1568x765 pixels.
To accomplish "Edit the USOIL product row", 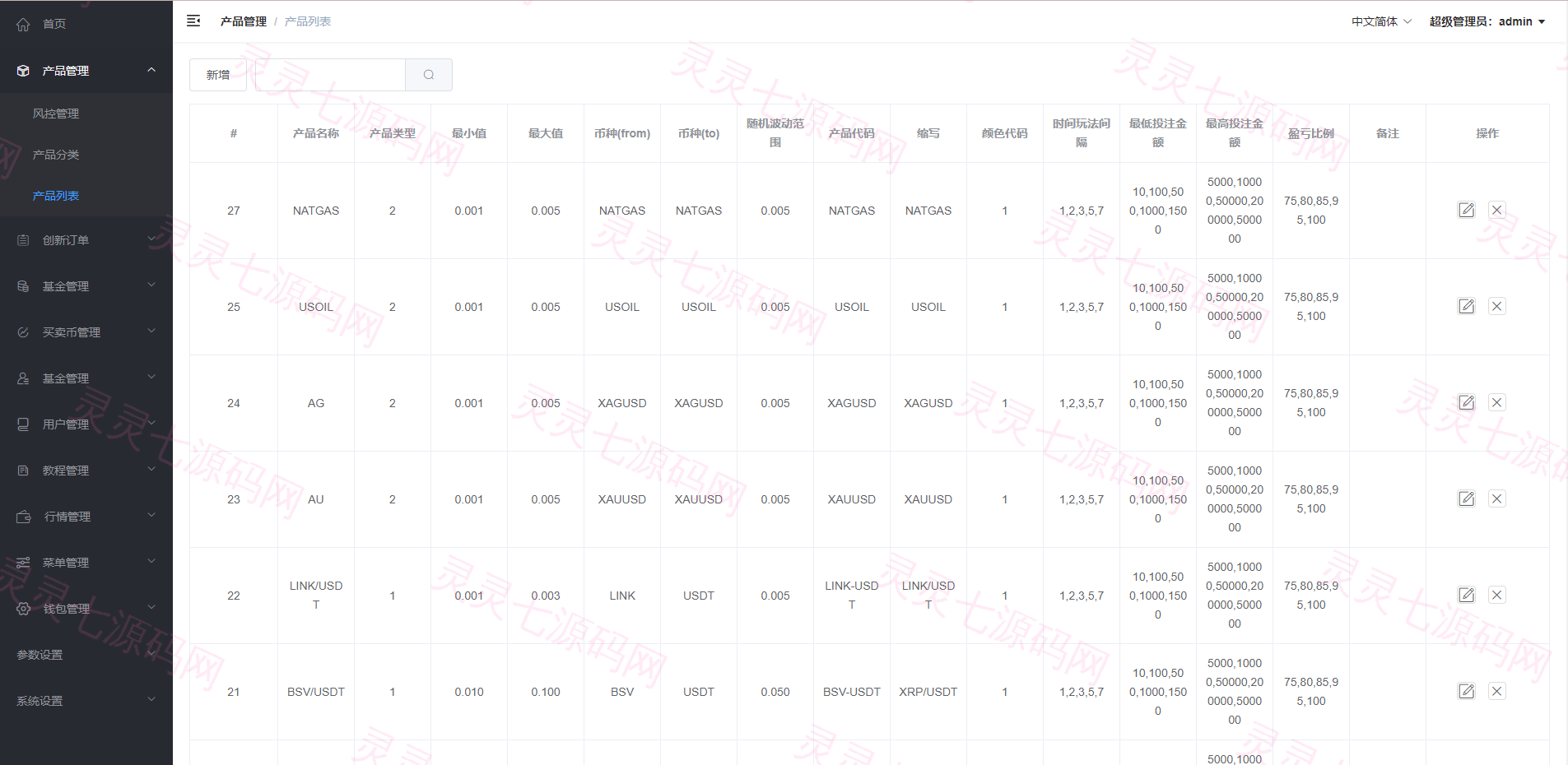I will tap(1466, 306).
